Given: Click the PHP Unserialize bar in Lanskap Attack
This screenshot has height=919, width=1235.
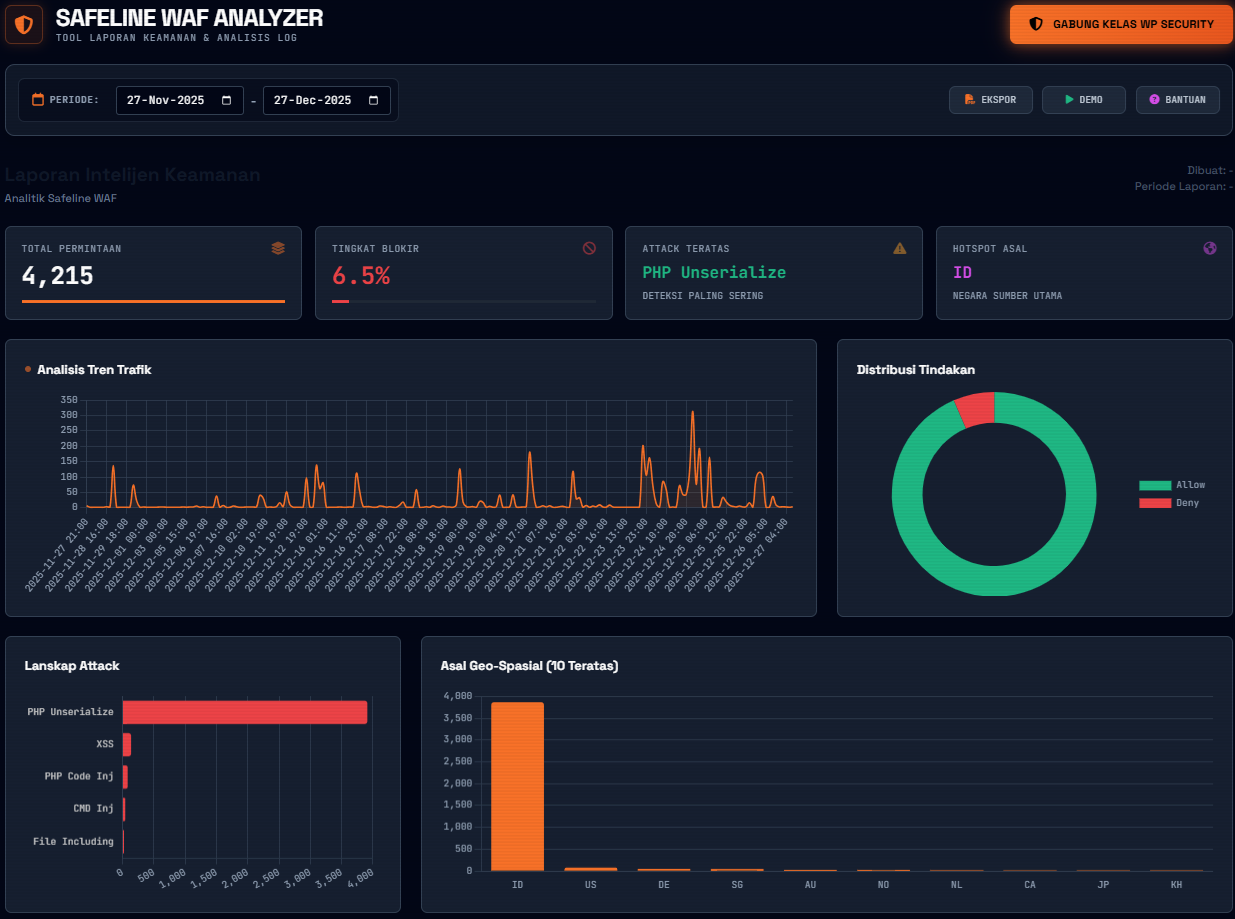Looking at the screenshot, I should pos(245,712).
